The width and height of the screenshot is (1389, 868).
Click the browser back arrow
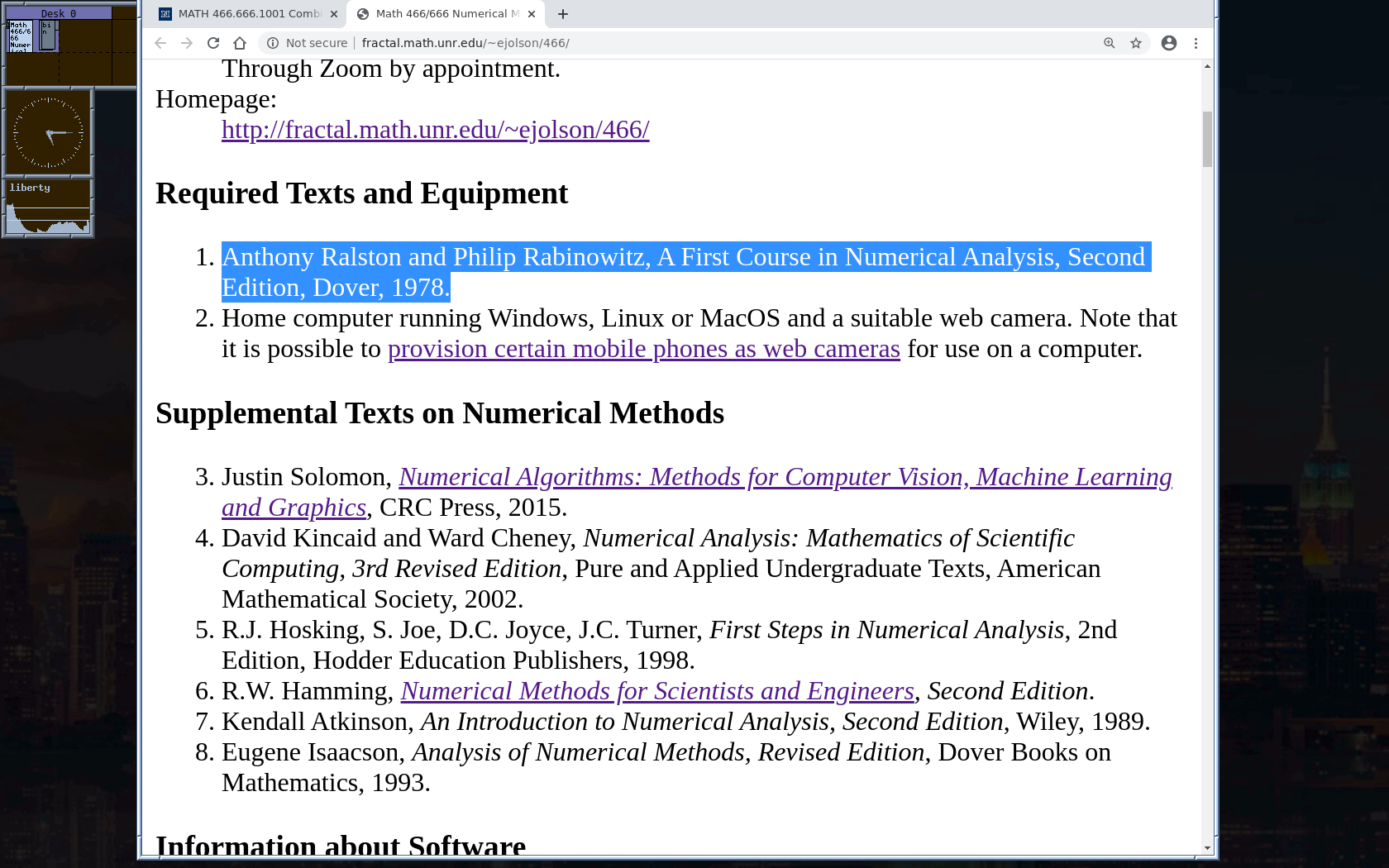[x=160, y=43]
